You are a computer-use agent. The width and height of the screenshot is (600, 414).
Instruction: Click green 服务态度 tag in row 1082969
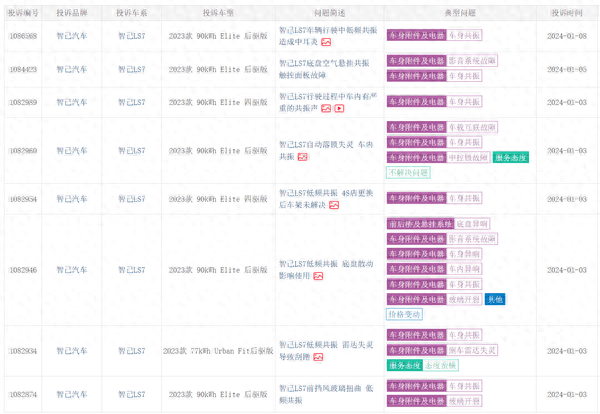510,157
